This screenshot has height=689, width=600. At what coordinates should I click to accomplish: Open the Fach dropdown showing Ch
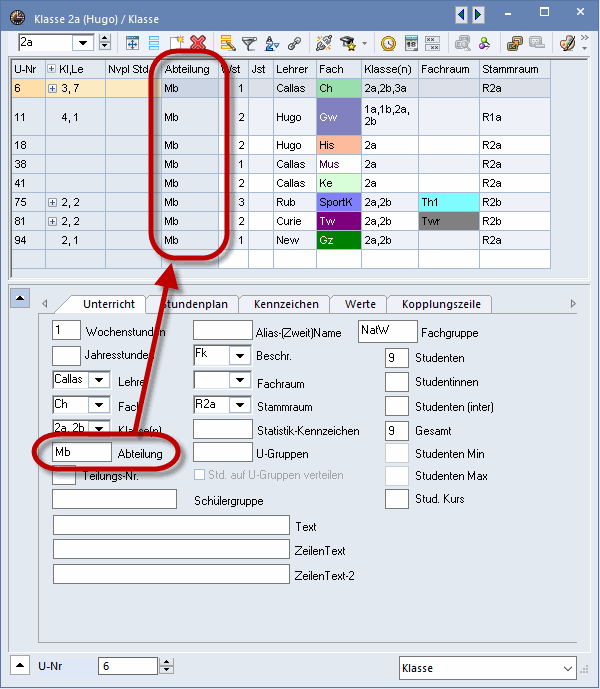(99, 404)
